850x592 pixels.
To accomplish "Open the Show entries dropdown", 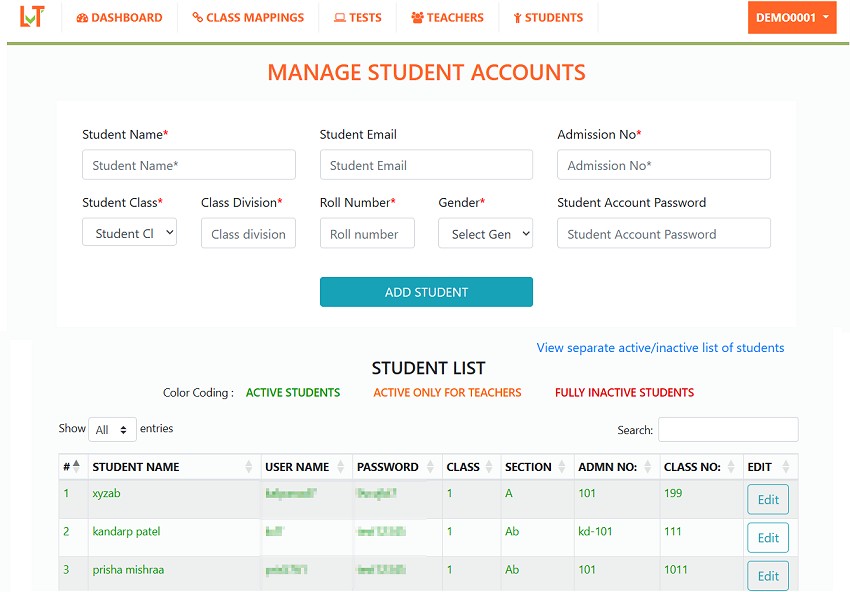I will pyautogui.click(x=112, y=429).
